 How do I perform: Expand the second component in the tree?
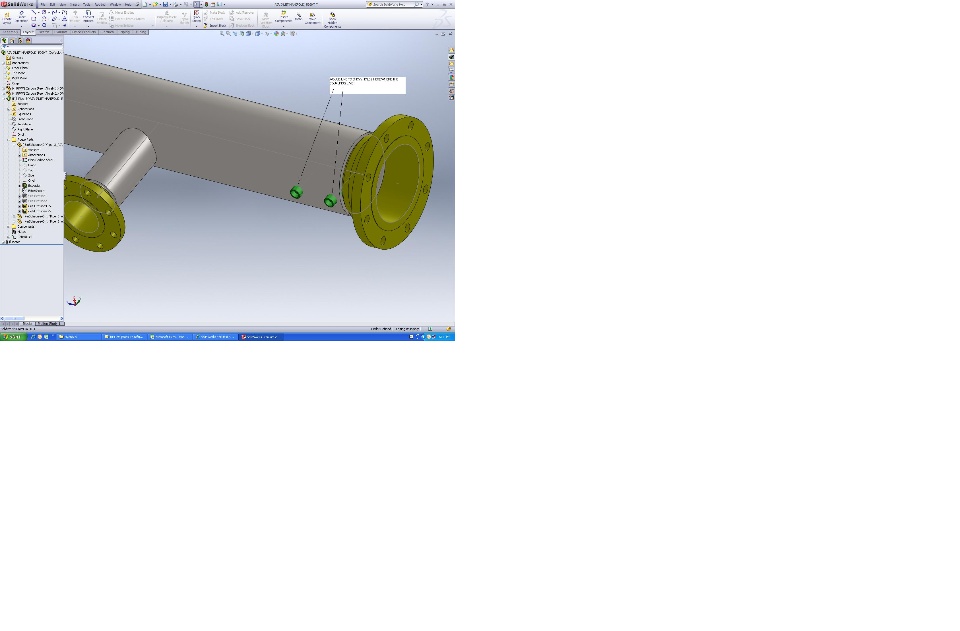4,93
